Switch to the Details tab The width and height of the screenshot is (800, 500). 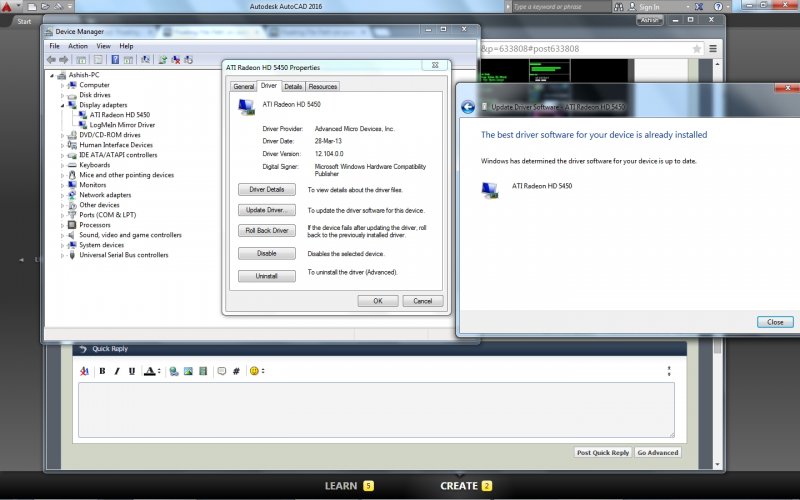(x=293, y=87)
